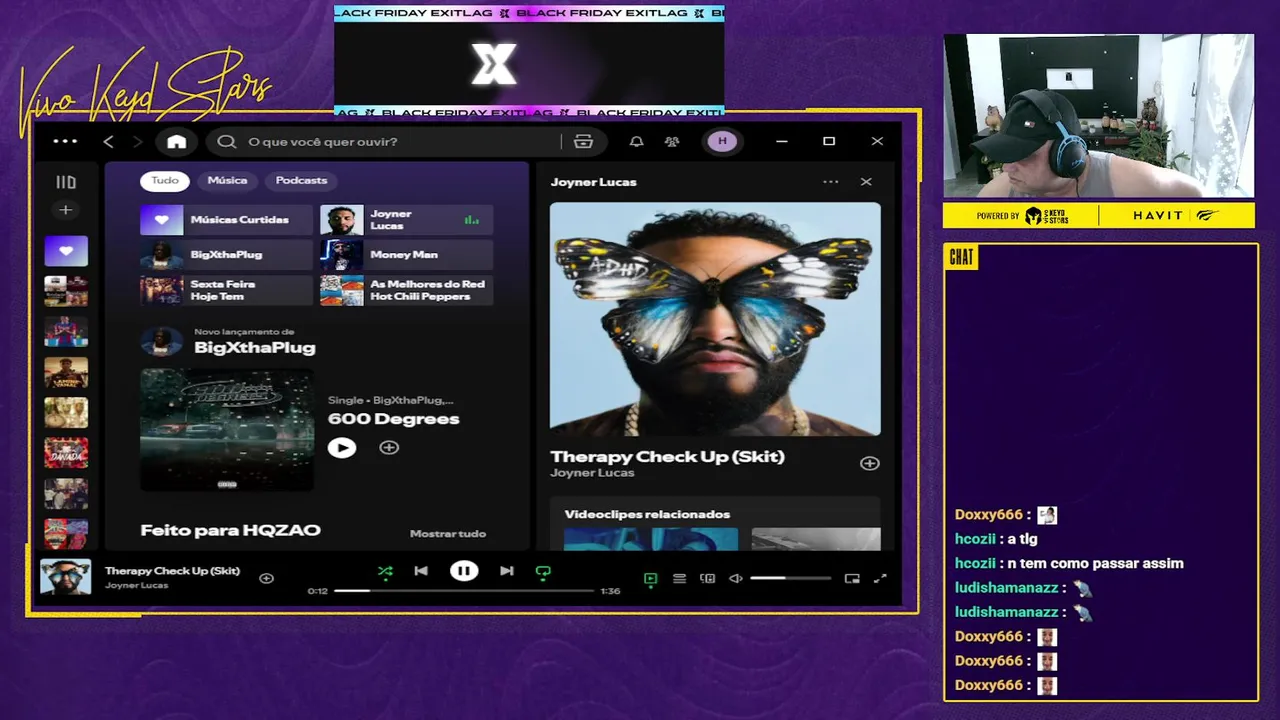The height and width of the screenshot is (720, 1280).
Task: Open the Home page icon
Action: coord(177,142)
